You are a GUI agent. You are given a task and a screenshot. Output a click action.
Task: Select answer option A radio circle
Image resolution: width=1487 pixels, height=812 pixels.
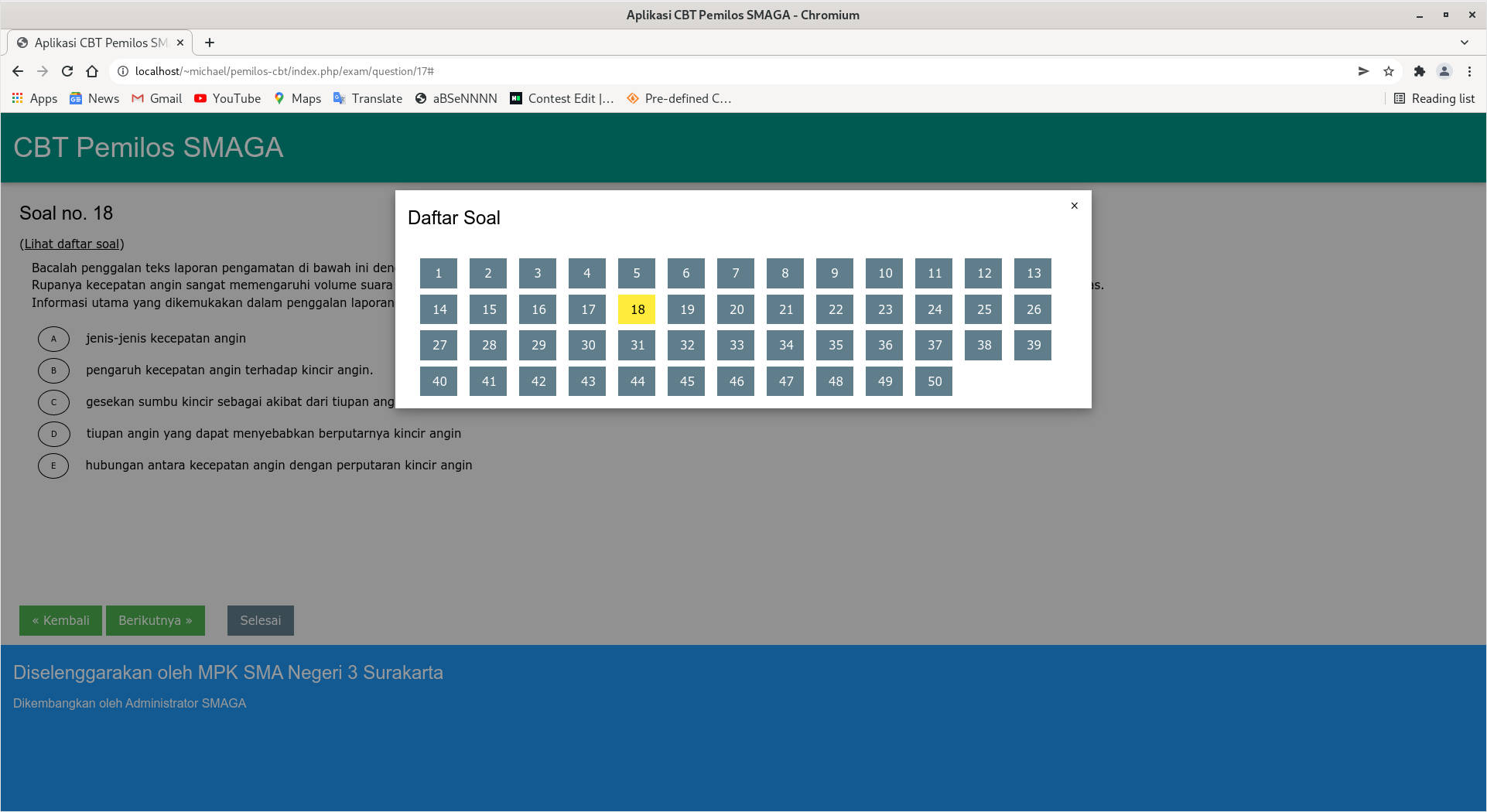53,339
